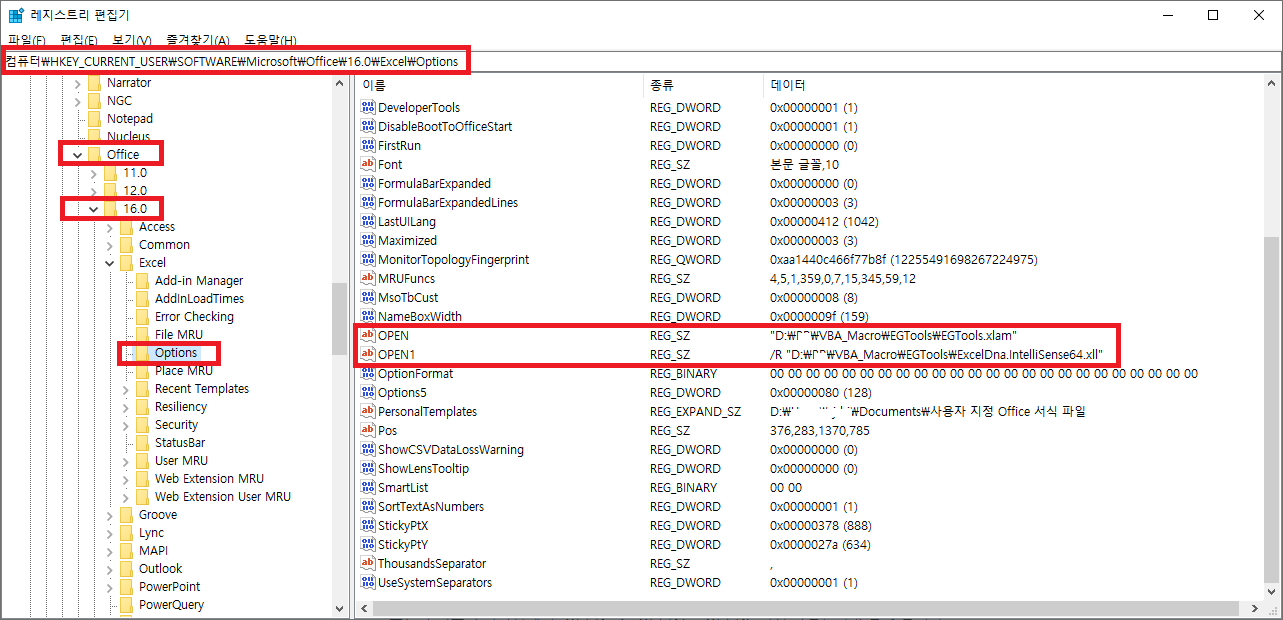Open the 보기(V) menu
The width and height of the screenshot is (1283, 620).
tap(132, 40)
